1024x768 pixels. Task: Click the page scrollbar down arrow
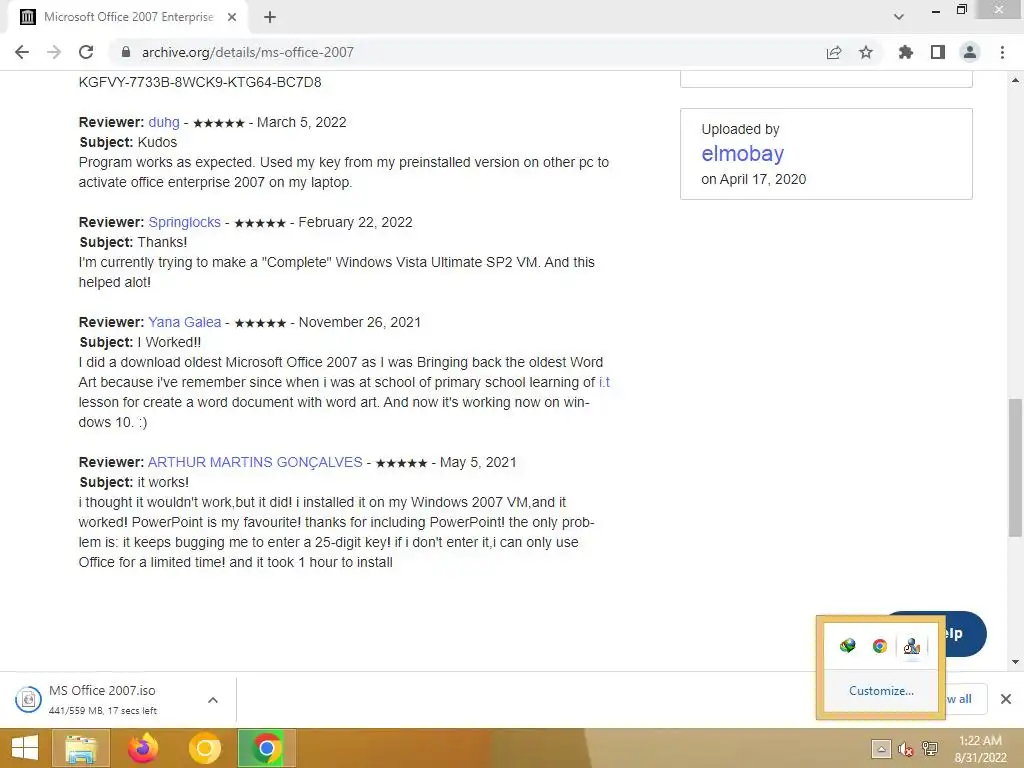click(x=1015, y=662)
